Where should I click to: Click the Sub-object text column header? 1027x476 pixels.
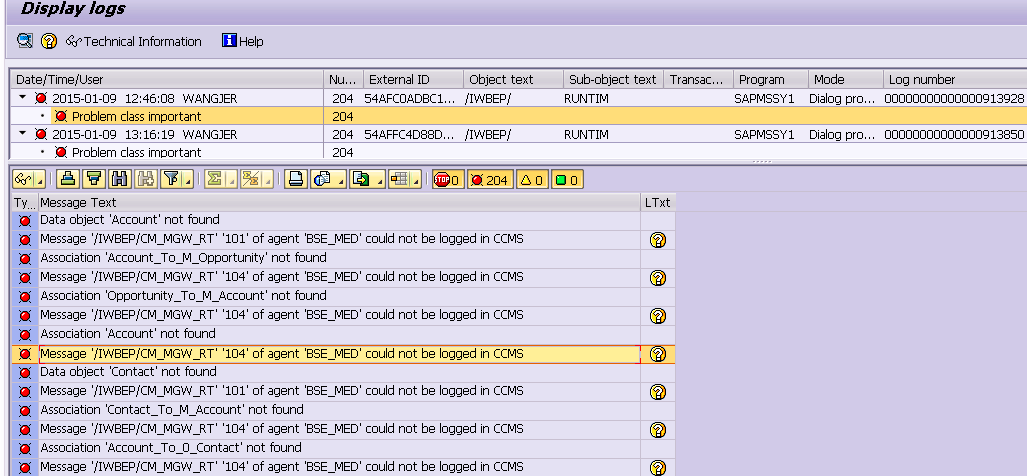click(614, 79)
